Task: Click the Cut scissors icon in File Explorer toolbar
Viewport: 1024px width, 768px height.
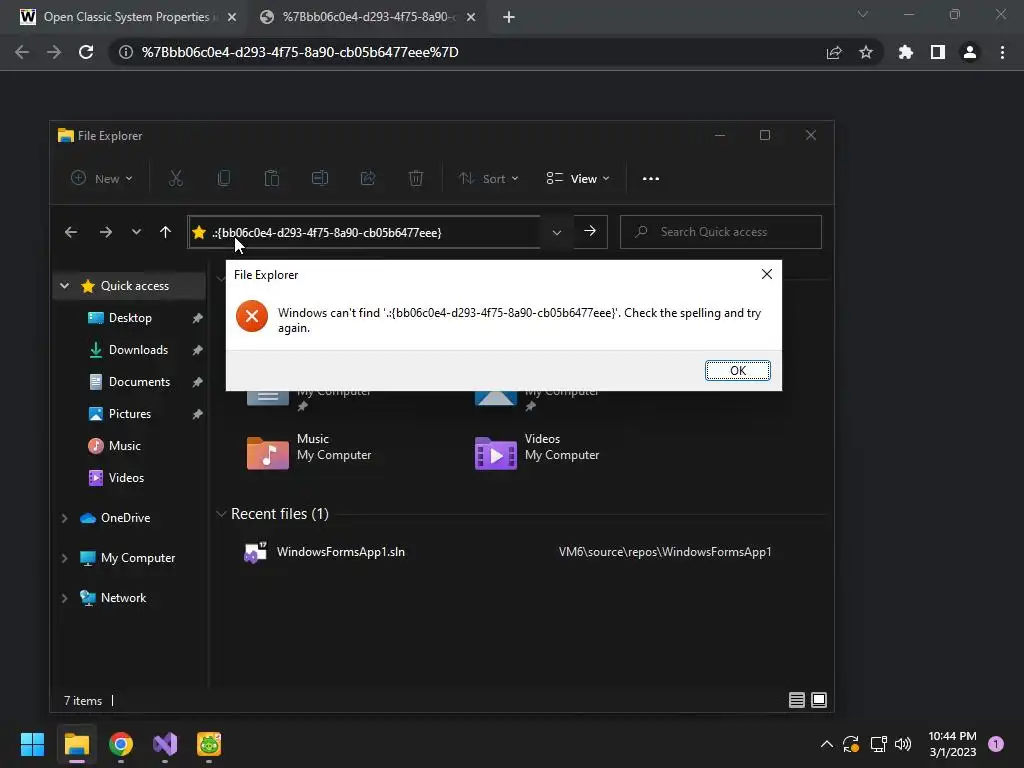Action: click(x=176, y=178)
